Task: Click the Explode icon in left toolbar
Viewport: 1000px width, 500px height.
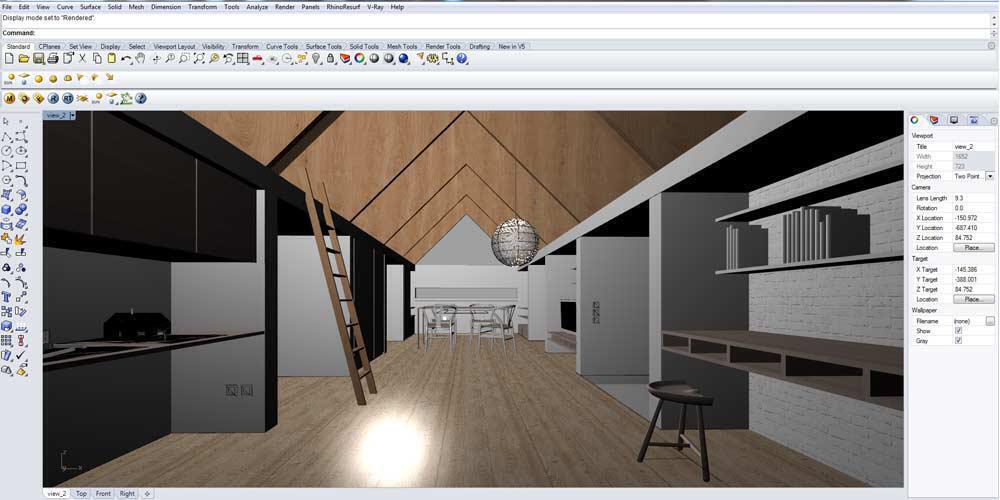Action: click(20, 239)
